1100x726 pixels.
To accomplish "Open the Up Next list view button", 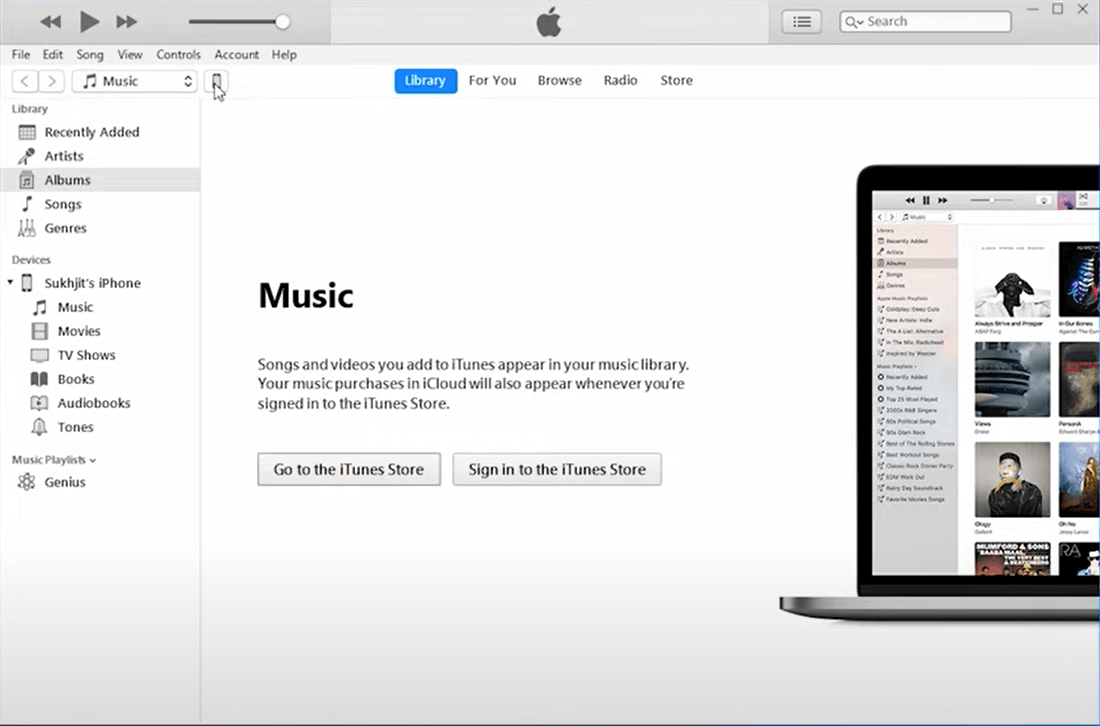I will pyautogui.click(x=802, y=22).
